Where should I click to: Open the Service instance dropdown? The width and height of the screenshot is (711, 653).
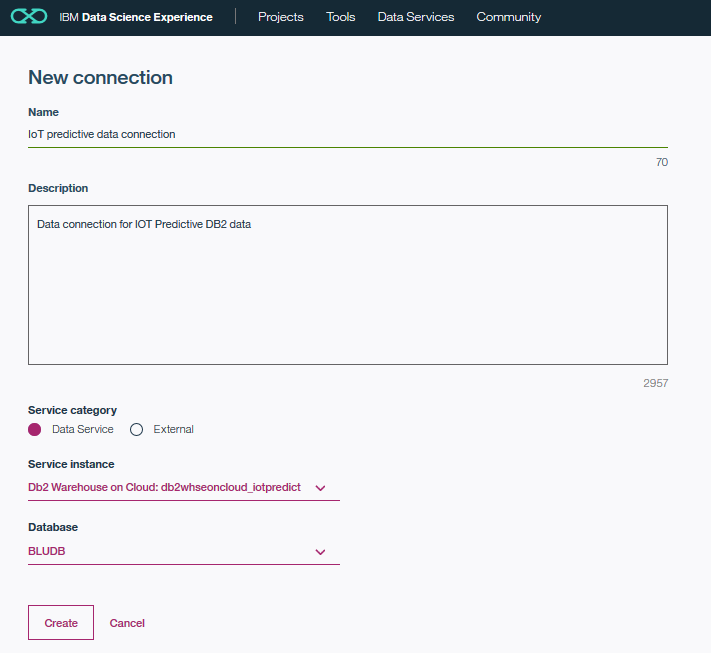pos(184,488)
